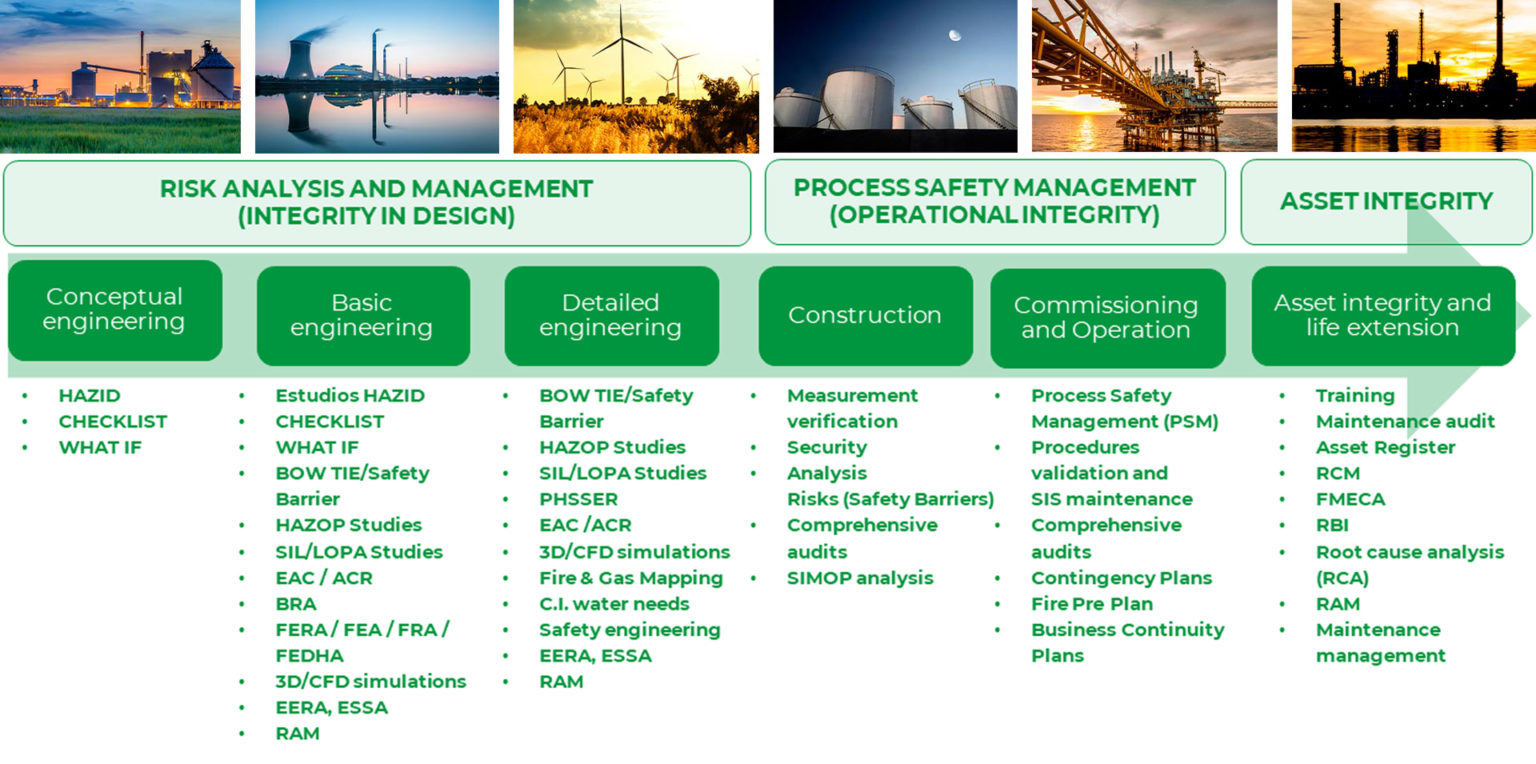Click the Basic engineering stage button
1536x764 pixels.
click(x=363, y=315)
